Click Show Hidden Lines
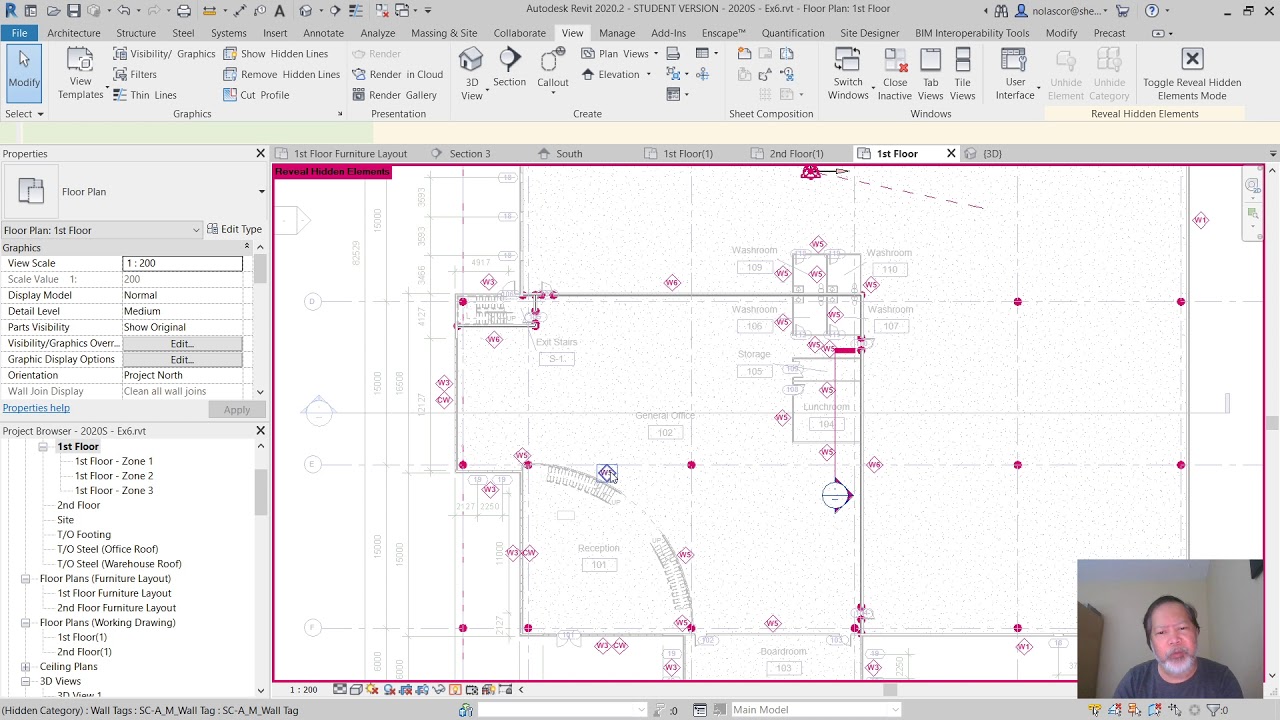The height and width of the screenshot is (720, 1280). click(275, 53)
